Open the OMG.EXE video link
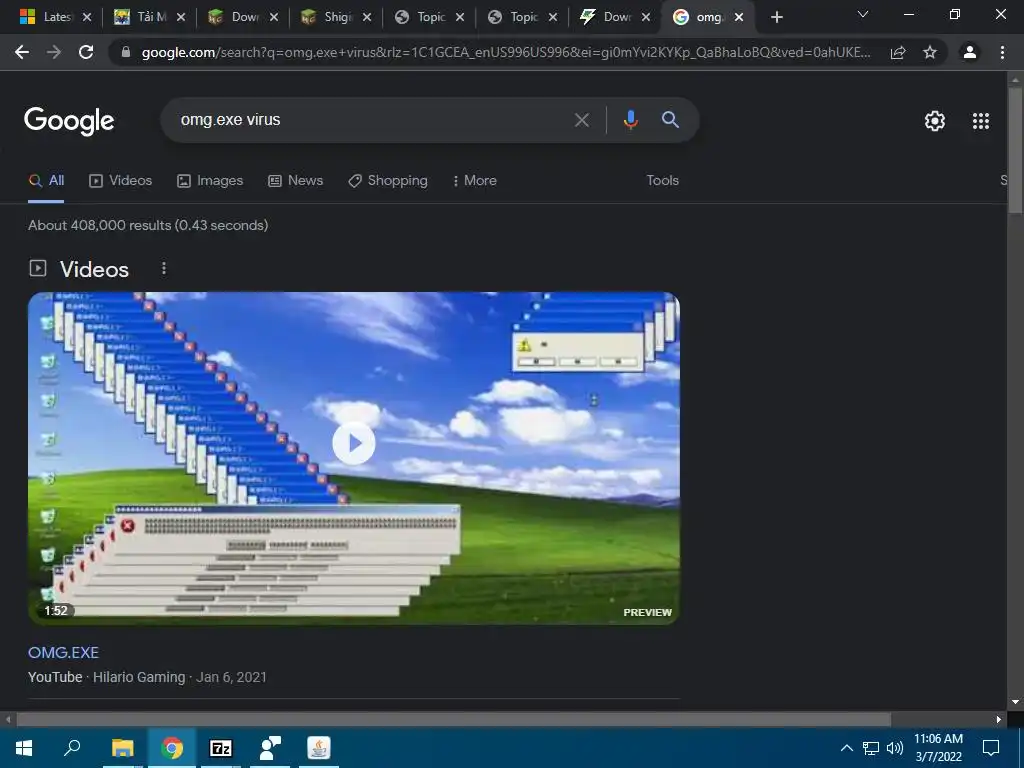The image size is (1024, 768). (63, 652)
